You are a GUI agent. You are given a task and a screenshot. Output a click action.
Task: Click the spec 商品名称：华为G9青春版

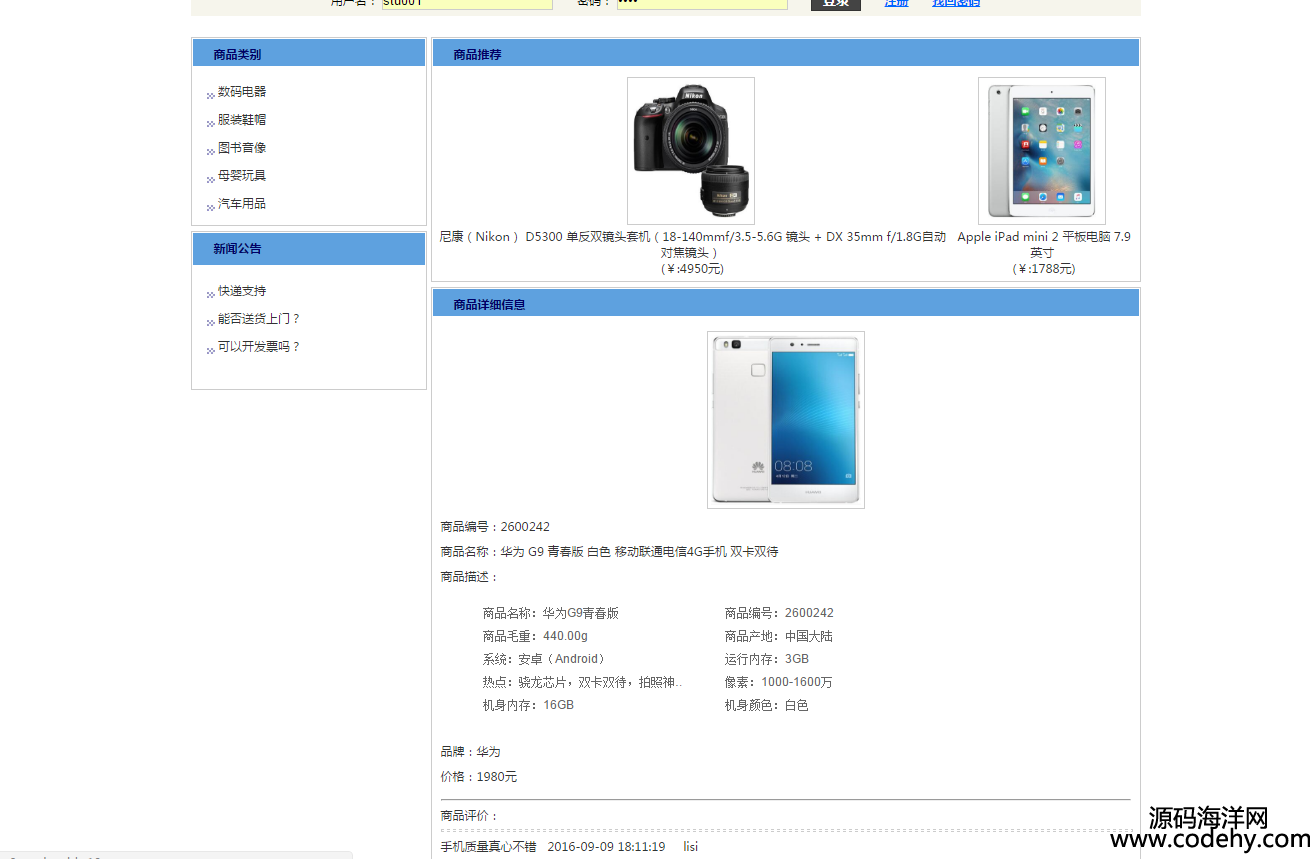(x=551, y=613)
